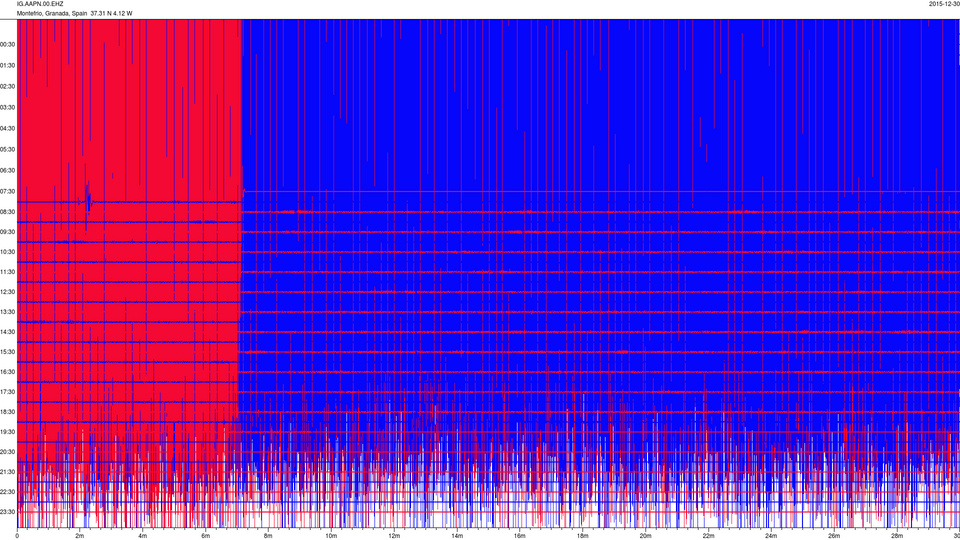Click the 26m axis tick label
This screenshot has height=540, width=960.
pos(834,536)
